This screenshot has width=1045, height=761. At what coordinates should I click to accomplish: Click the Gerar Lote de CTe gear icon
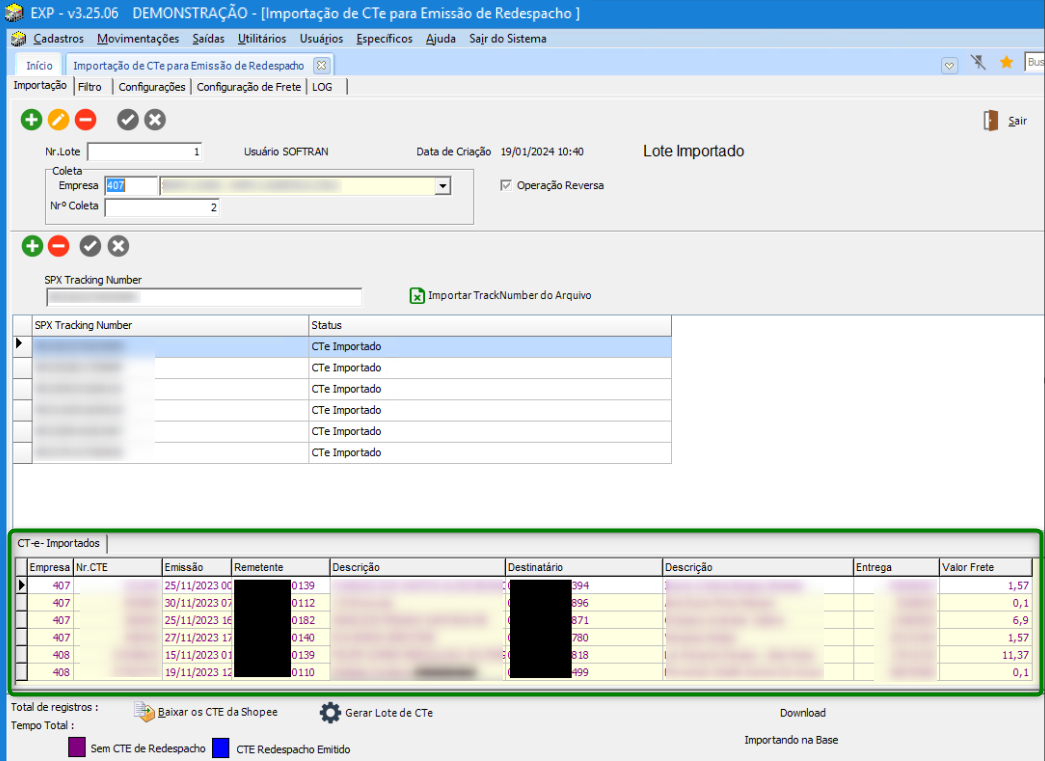[x=330, y=713]
